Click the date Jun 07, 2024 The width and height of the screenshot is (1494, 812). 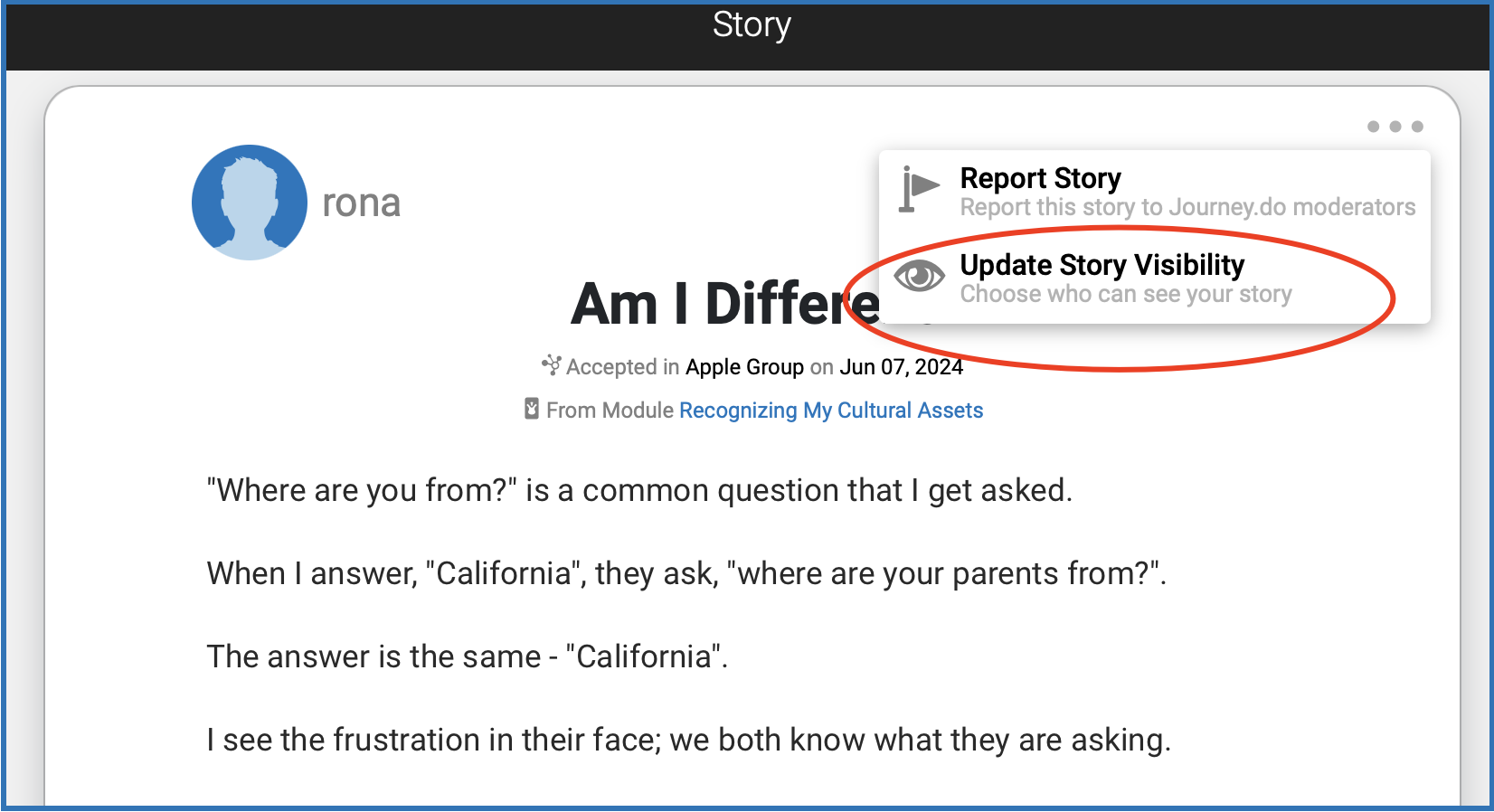(901, 367)
